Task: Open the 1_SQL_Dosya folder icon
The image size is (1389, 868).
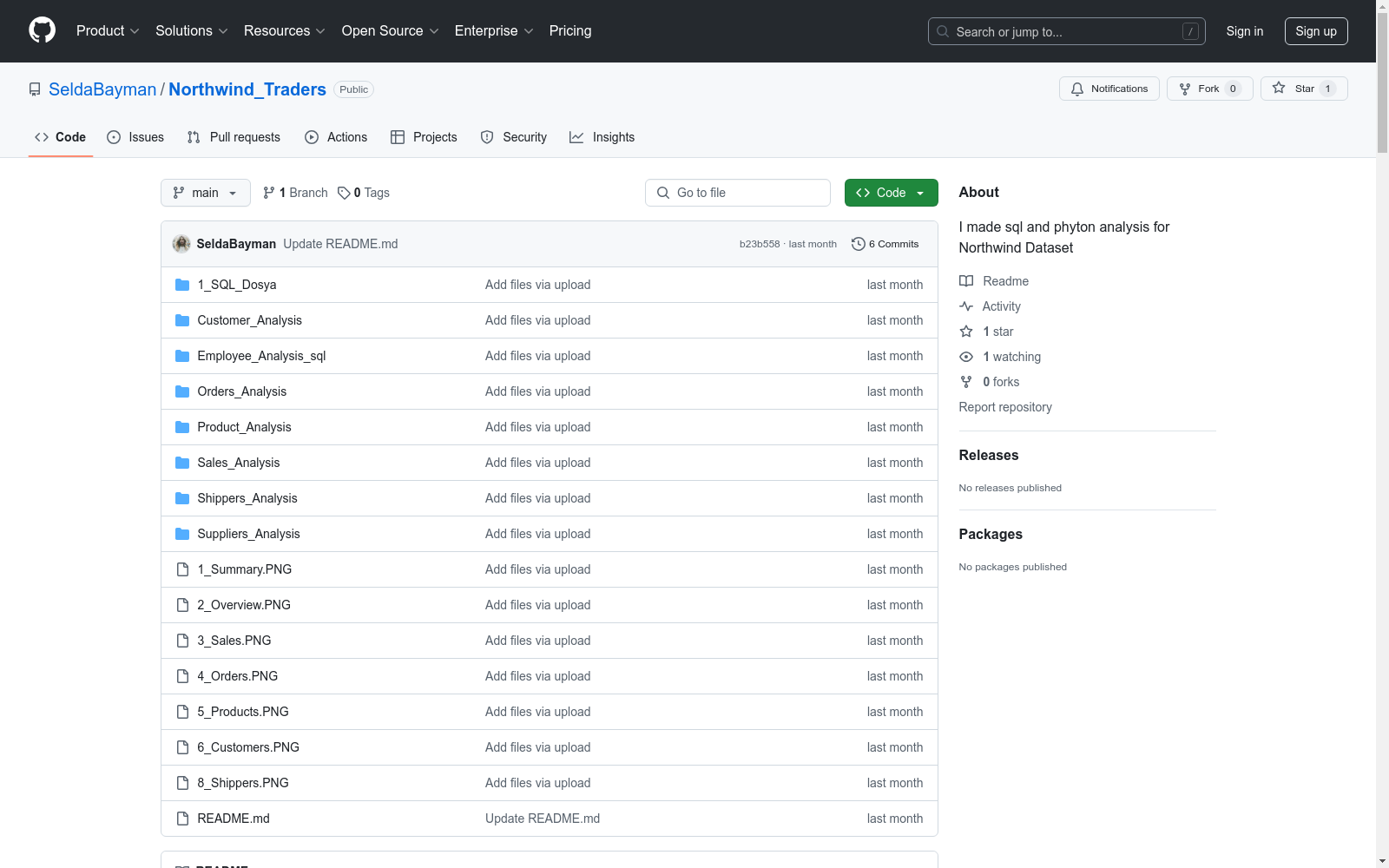Action: [182, 285]
